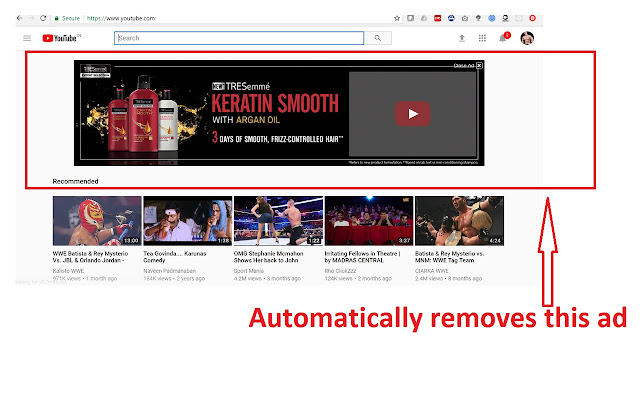
Task: Click the KERATIN SMOOTH ad banner text
Action: click(x=275, y=103)
